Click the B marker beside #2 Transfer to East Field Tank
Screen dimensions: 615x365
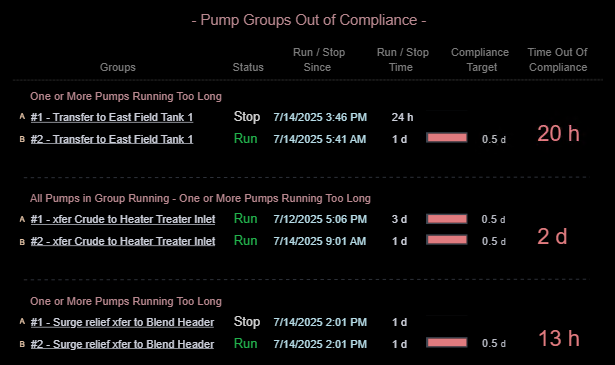coord(22,139)
